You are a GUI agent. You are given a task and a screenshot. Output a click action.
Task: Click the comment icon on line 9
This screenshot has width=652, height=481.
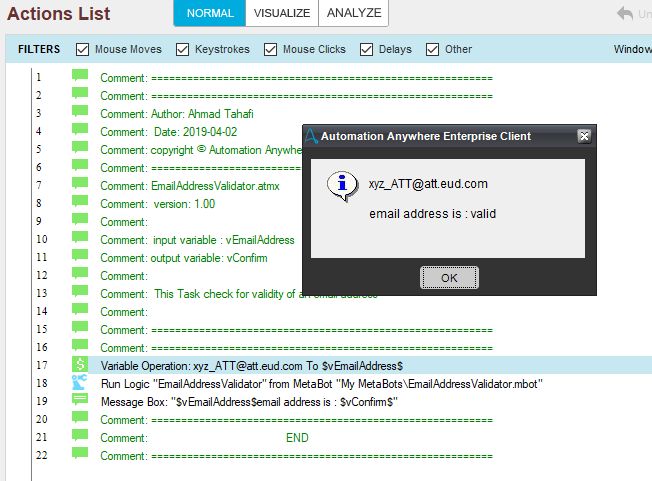(80, 220)
